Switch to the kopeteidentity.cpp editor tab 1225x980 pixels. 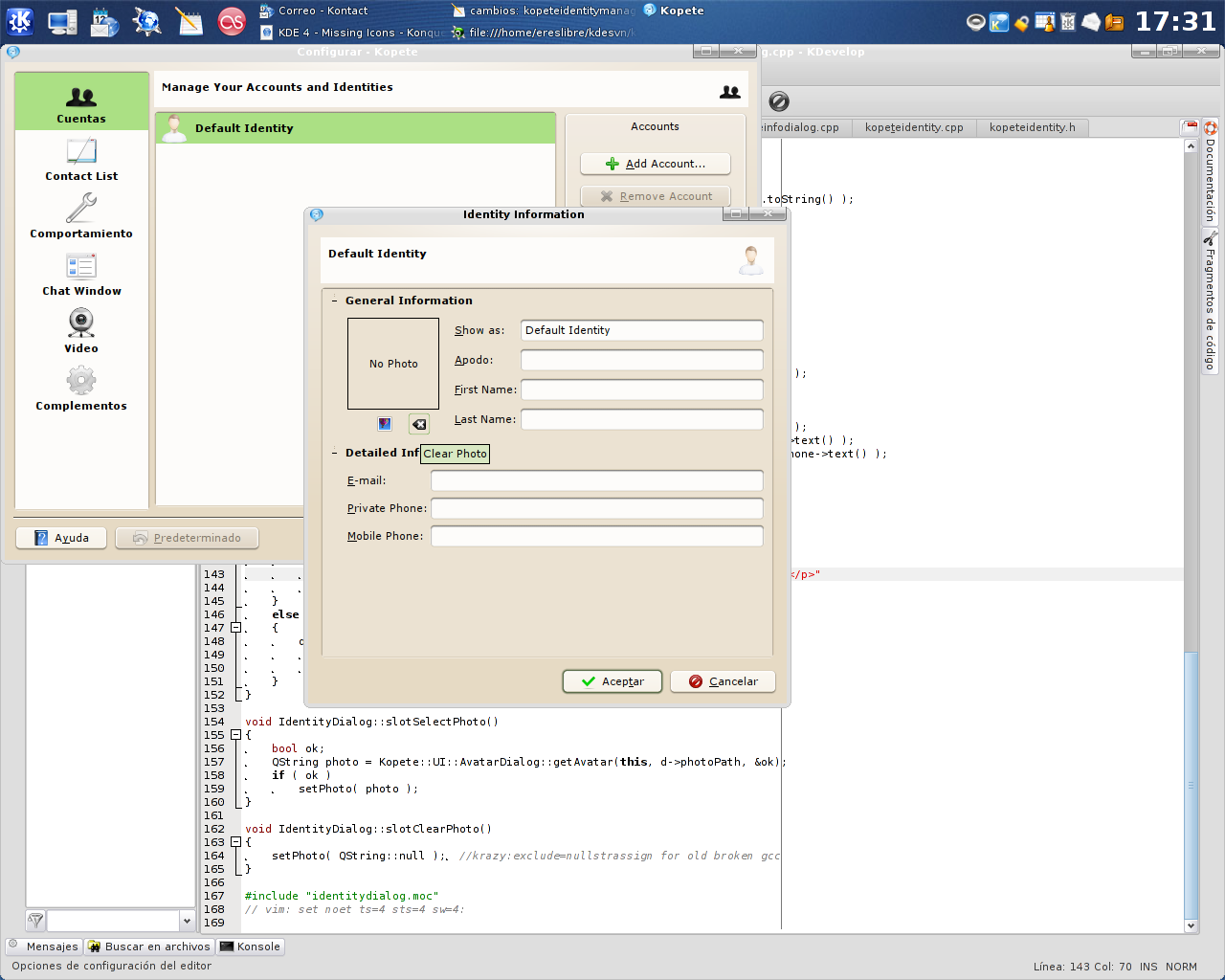click(913, 127)
